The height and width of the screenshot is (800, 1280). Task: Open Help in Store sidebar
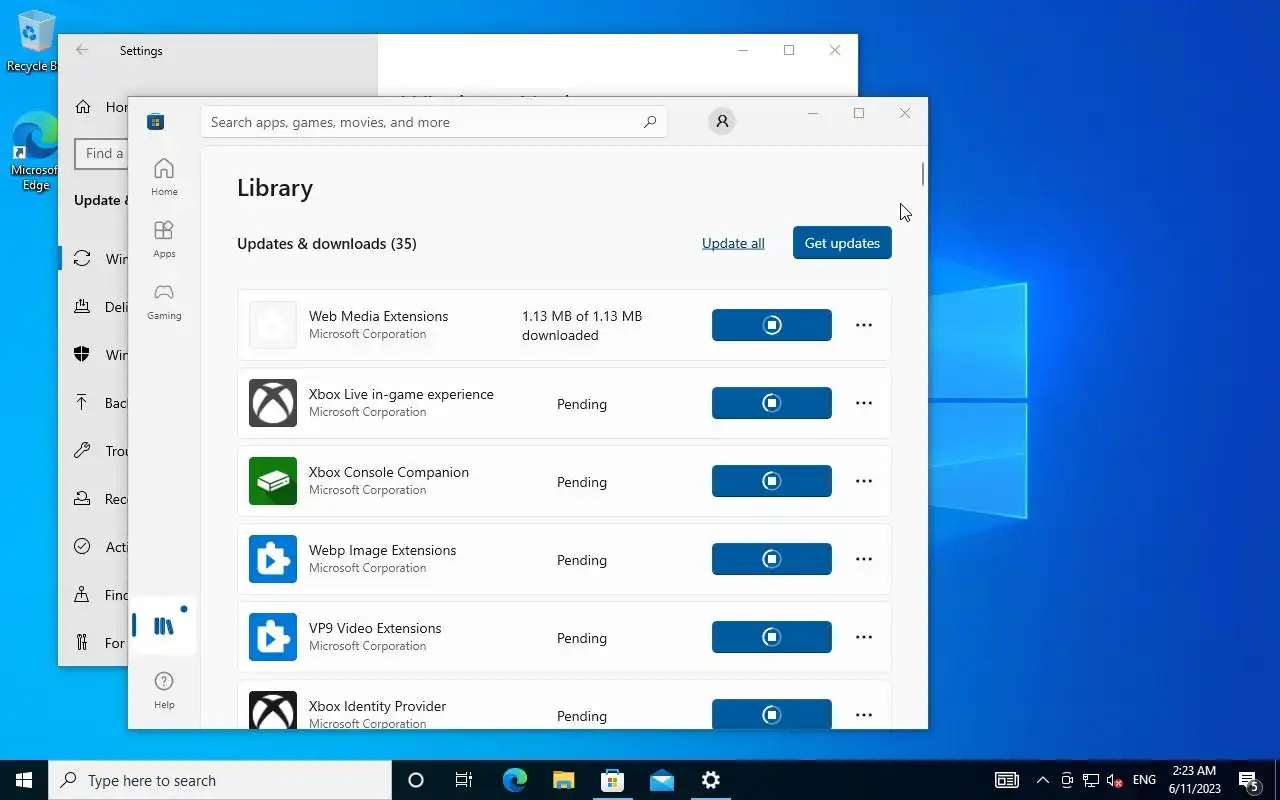point(164,690)
